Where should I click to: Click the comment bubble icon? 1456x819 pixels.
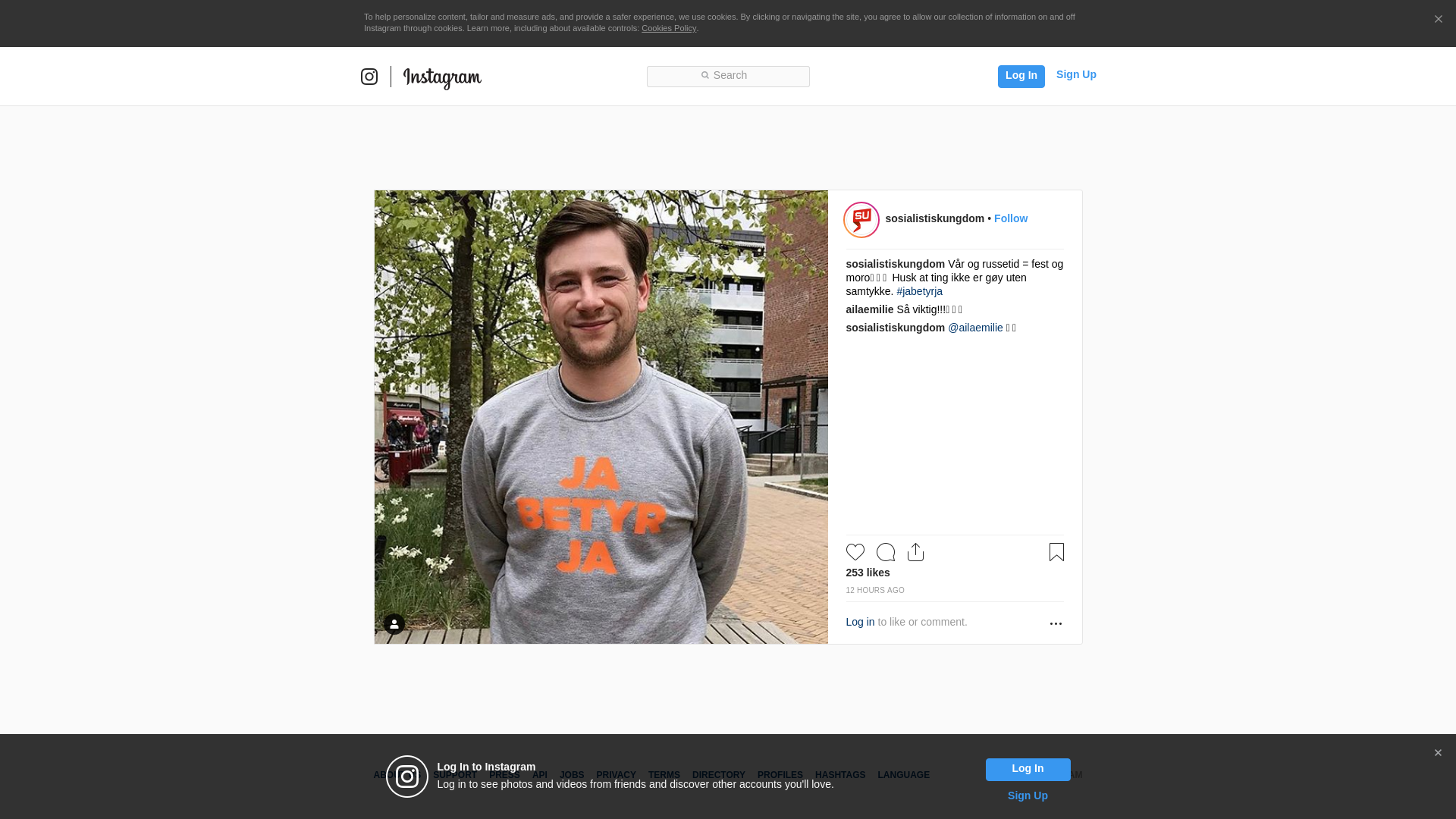(886, 552)
